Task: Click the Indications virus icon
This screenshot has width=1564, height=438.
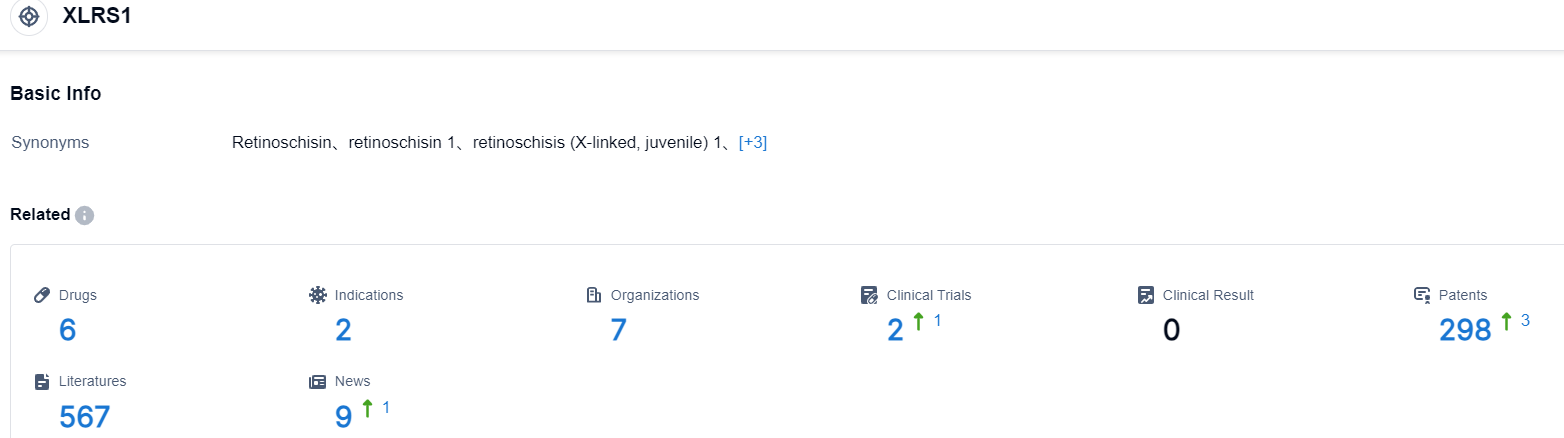Action: click(318, 295)
